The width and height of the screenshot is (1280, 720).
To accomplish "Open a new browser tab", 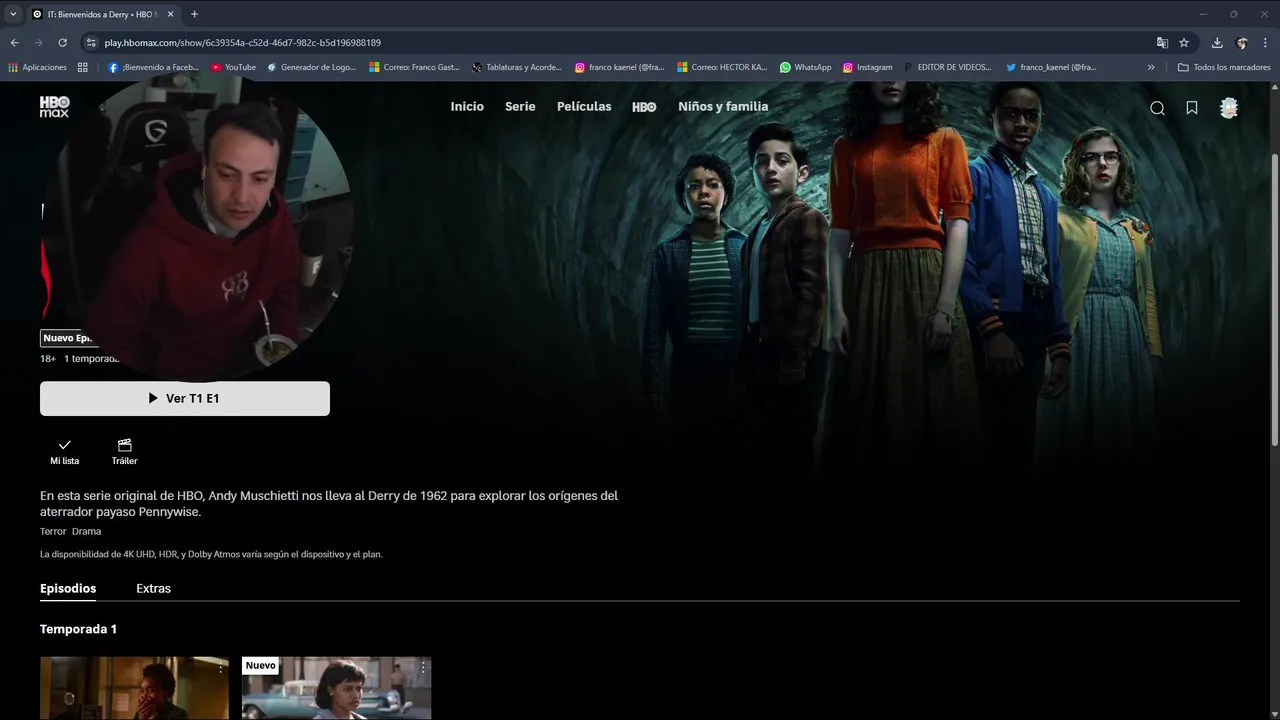I will [194, 14].
